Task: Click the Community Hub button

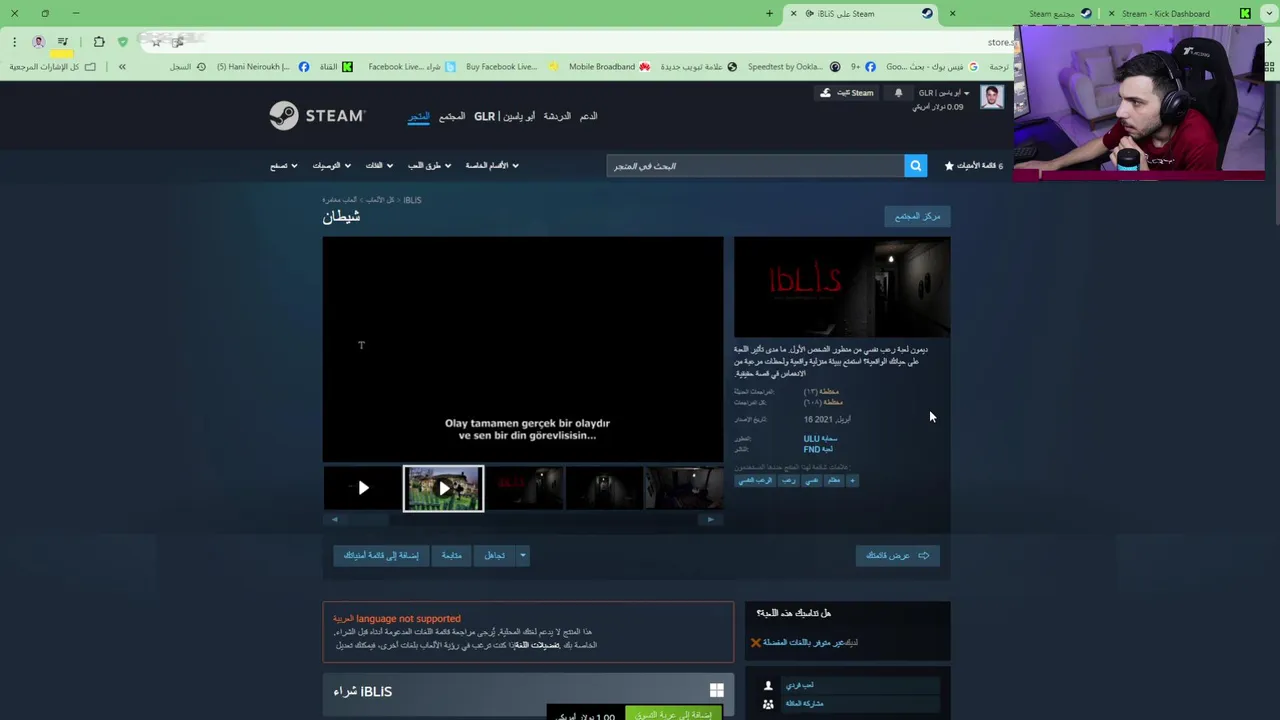Action: pyautogui.click(x=918, y=216)
